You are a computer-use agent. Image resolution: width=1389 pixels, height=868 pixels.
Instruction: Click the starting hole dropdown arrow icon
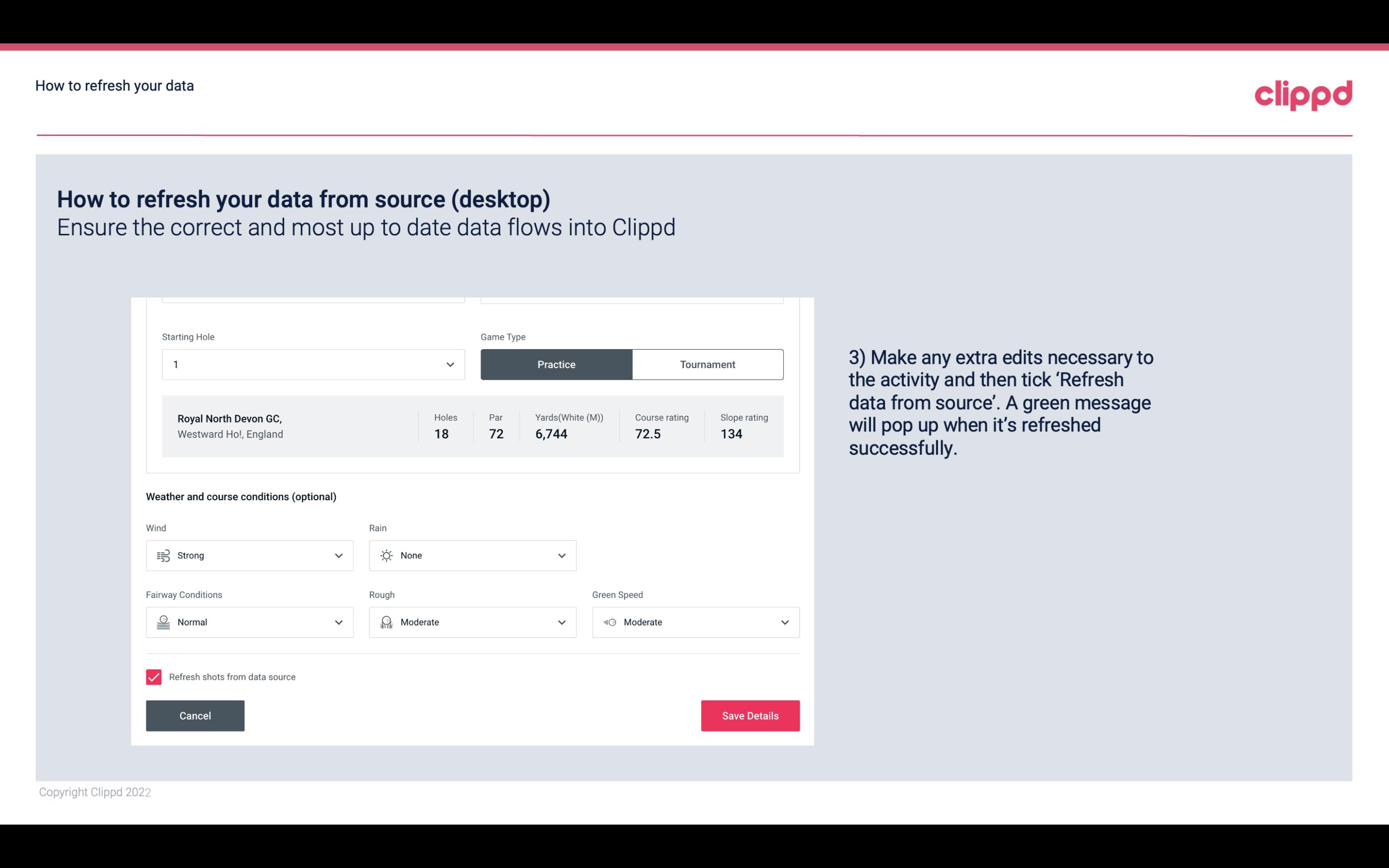(x=450, y=364)
